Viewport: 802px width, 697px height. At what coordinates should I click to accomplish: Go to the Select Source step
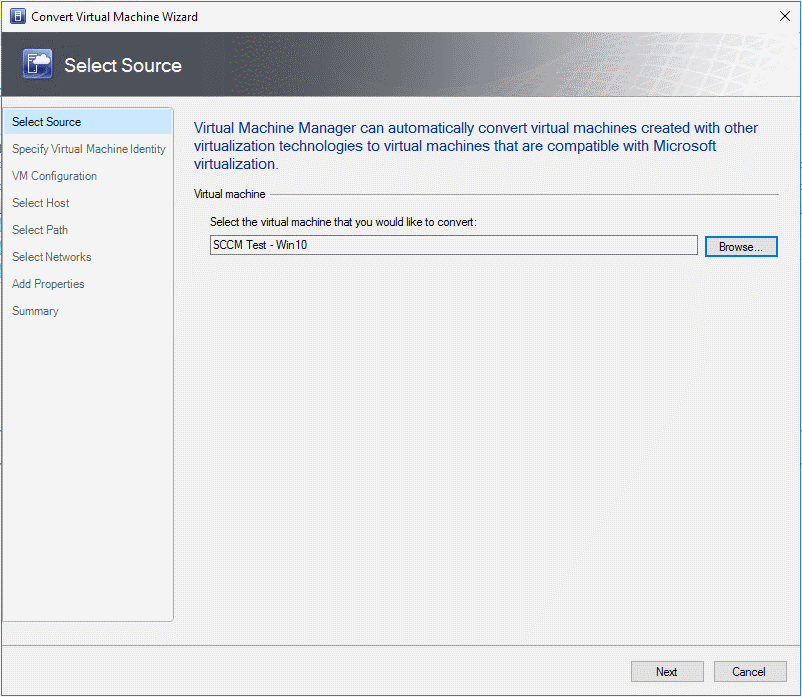point(88,122)
